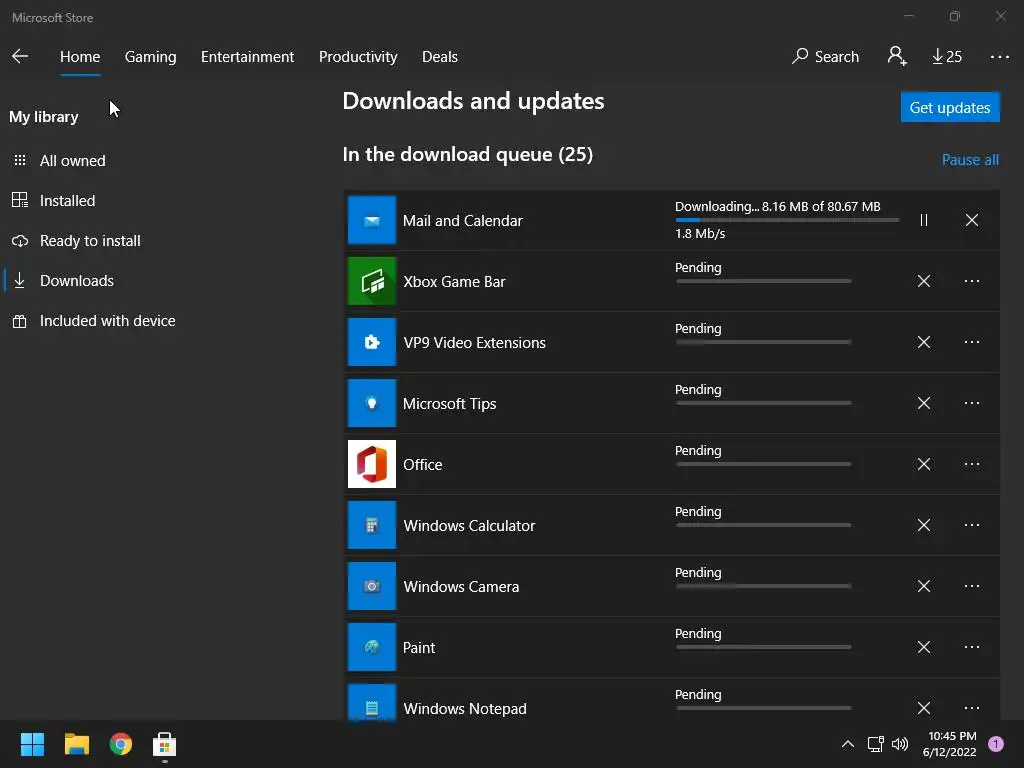
Task: Launch Google Chrome from the taskbar
Action: (x=121, y=744)
